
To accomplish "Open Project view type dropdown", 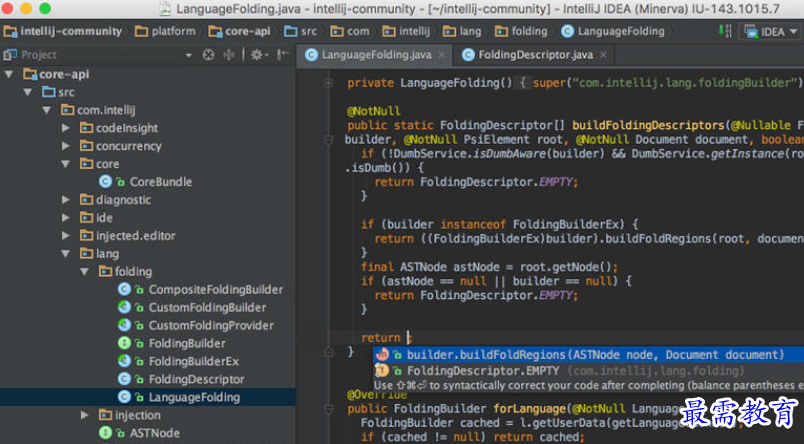I will pos(189,55).
